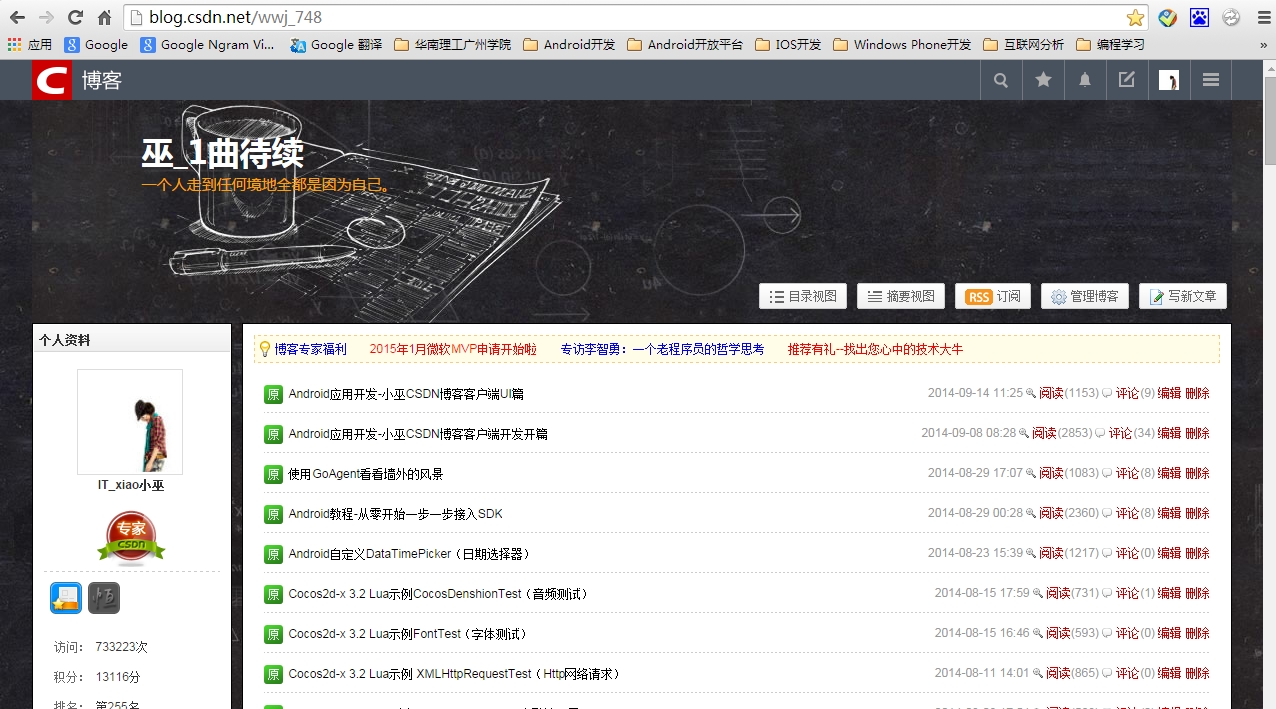Open Android开发 bookmark folder
Viewport: 1276px width, 709px height.
(x=569, y=45)
